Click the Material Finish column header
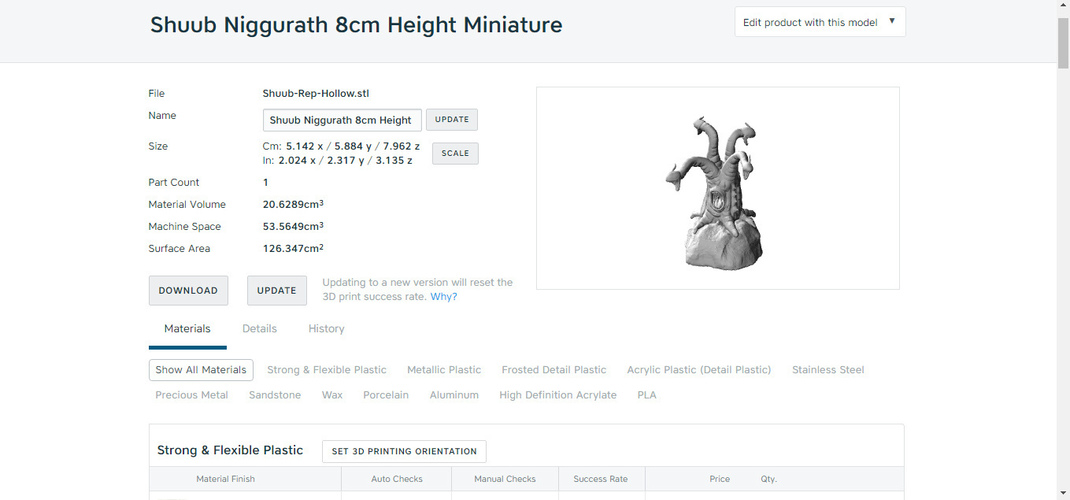This screenshot has height=500, width=1070. pos(225,479)
